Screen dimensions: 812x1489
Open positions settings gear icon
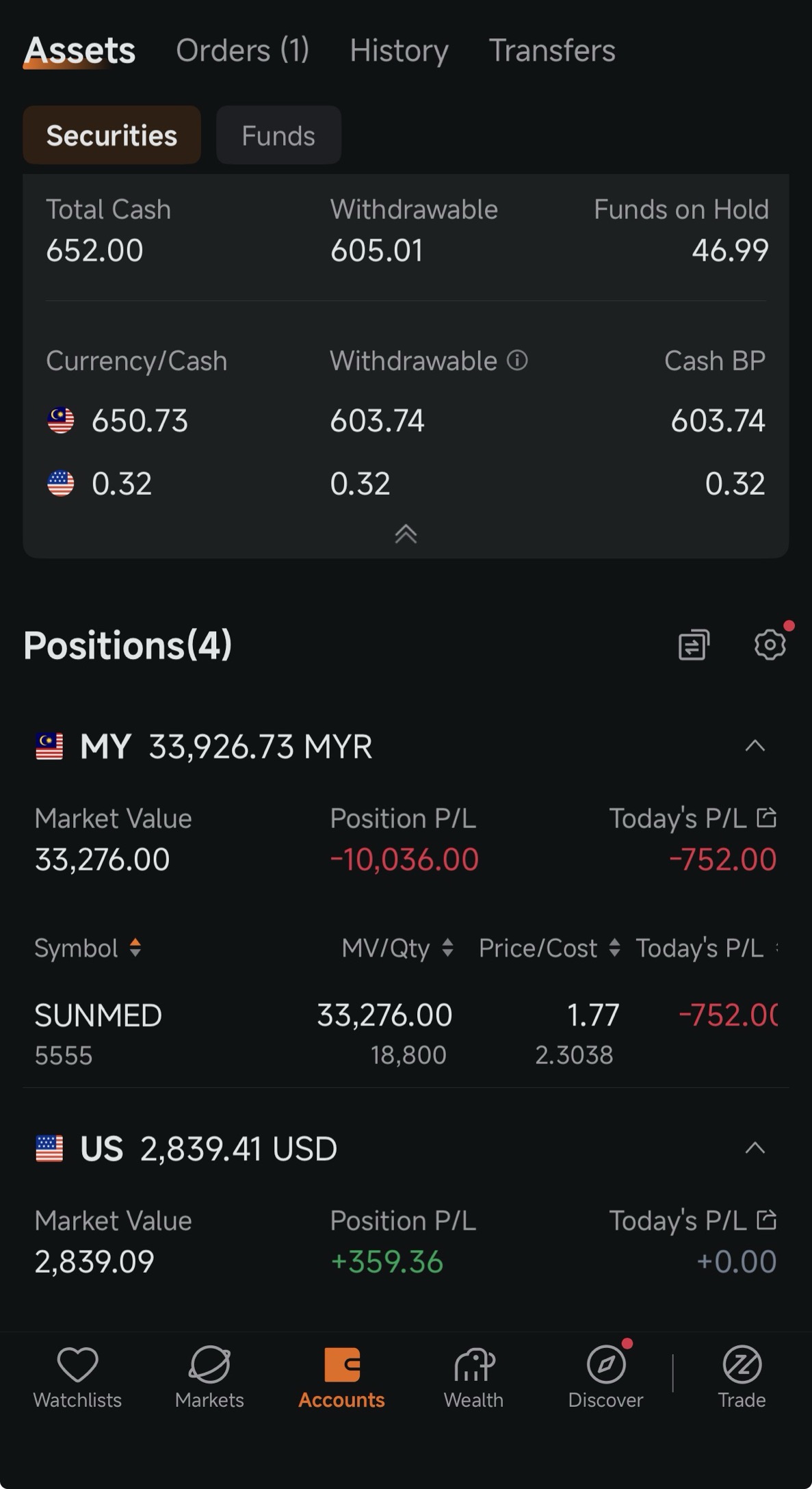(770, 644)
